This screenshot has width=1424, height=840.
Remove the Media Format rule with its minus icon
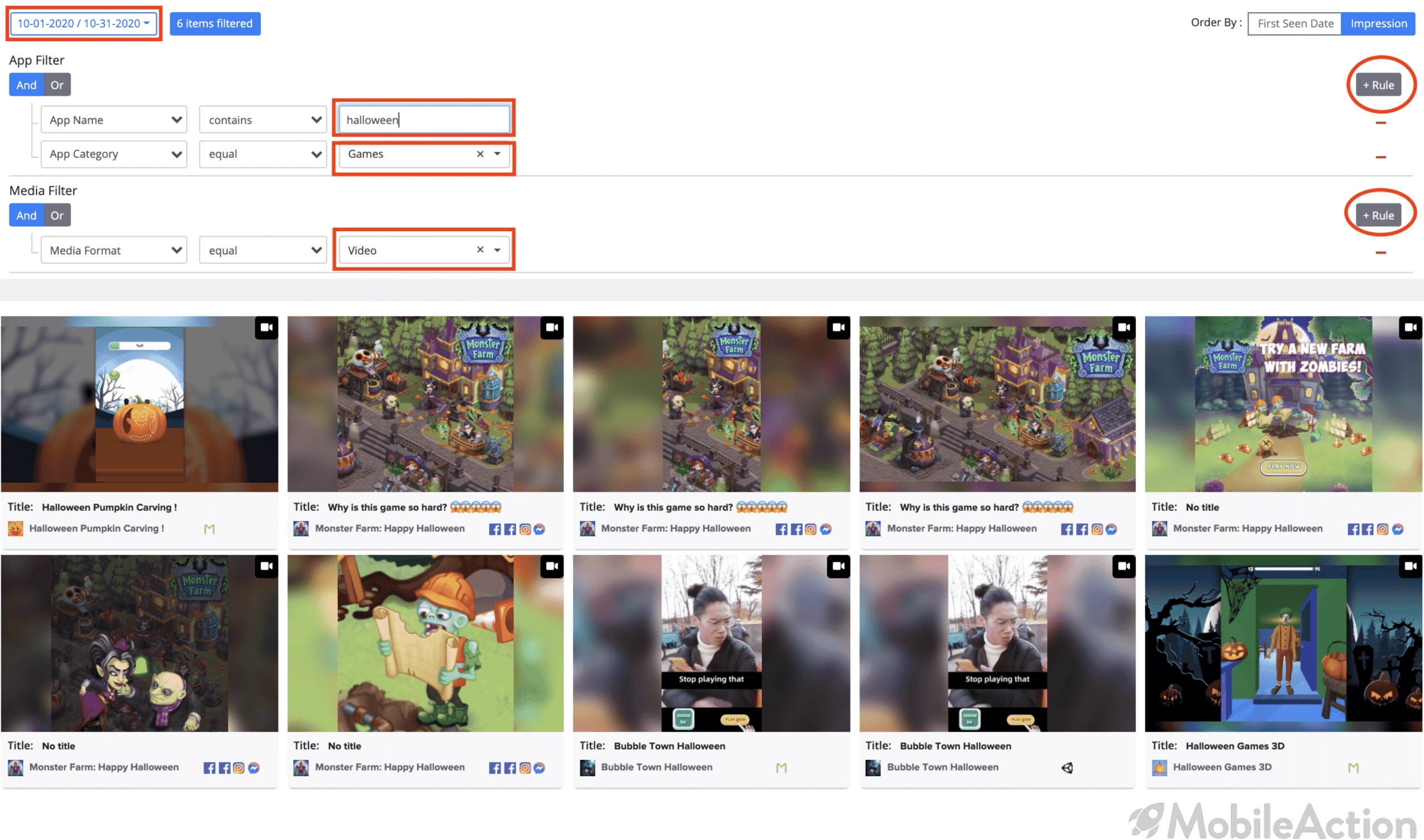1380,252
